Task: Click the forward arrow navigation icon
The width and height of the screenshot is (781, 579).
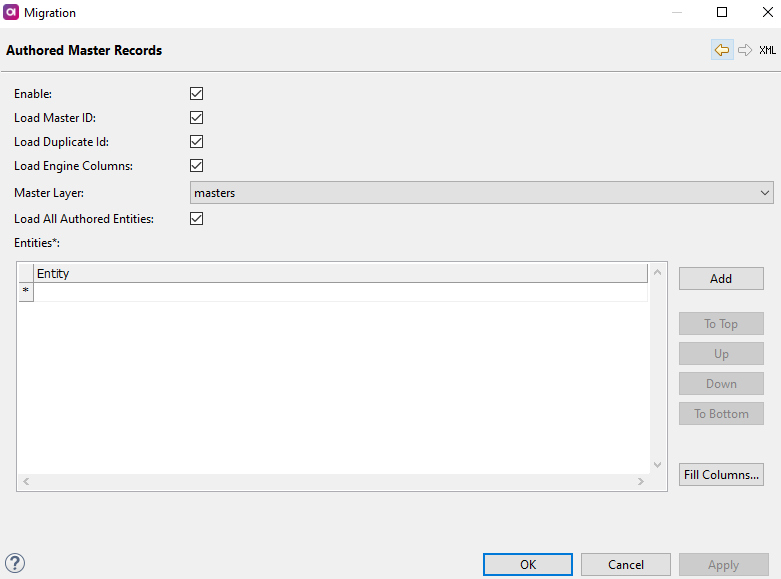Action: [x=745, y=50]
